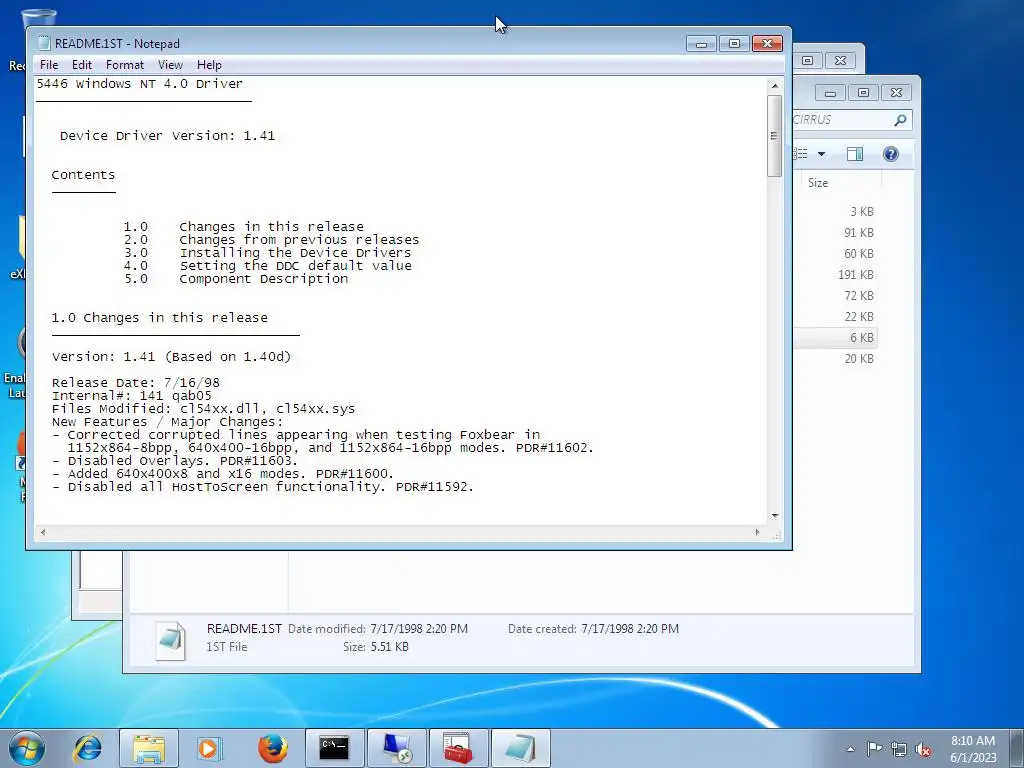Launch Firefox from the taskbar
The image size is (1024, 768).
[x=272, y=748]
